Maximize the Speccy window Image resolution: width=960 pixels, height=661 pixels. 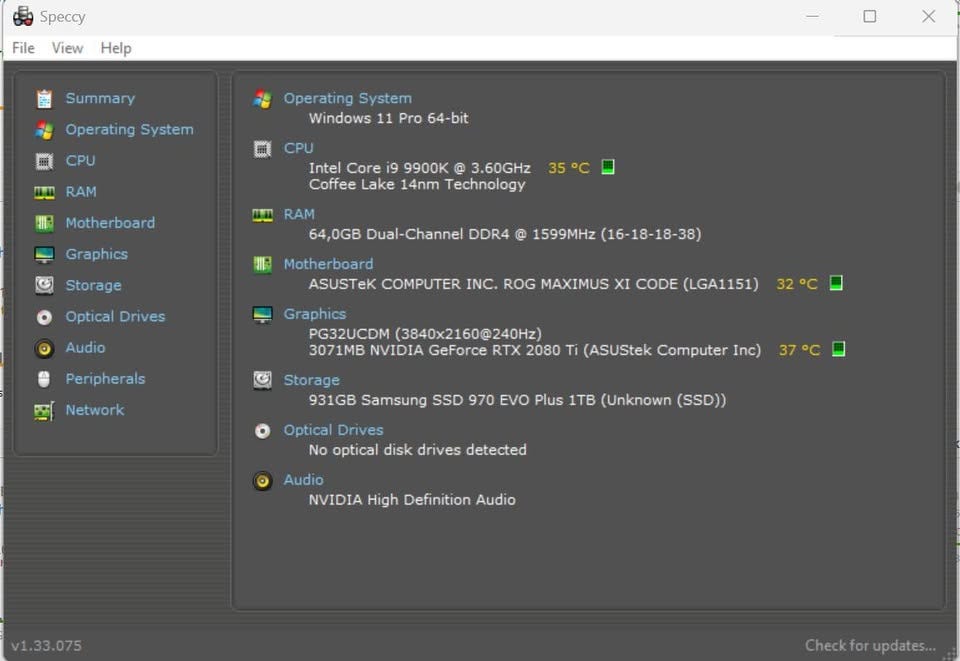pyautogui.click(x=870, y=16)
